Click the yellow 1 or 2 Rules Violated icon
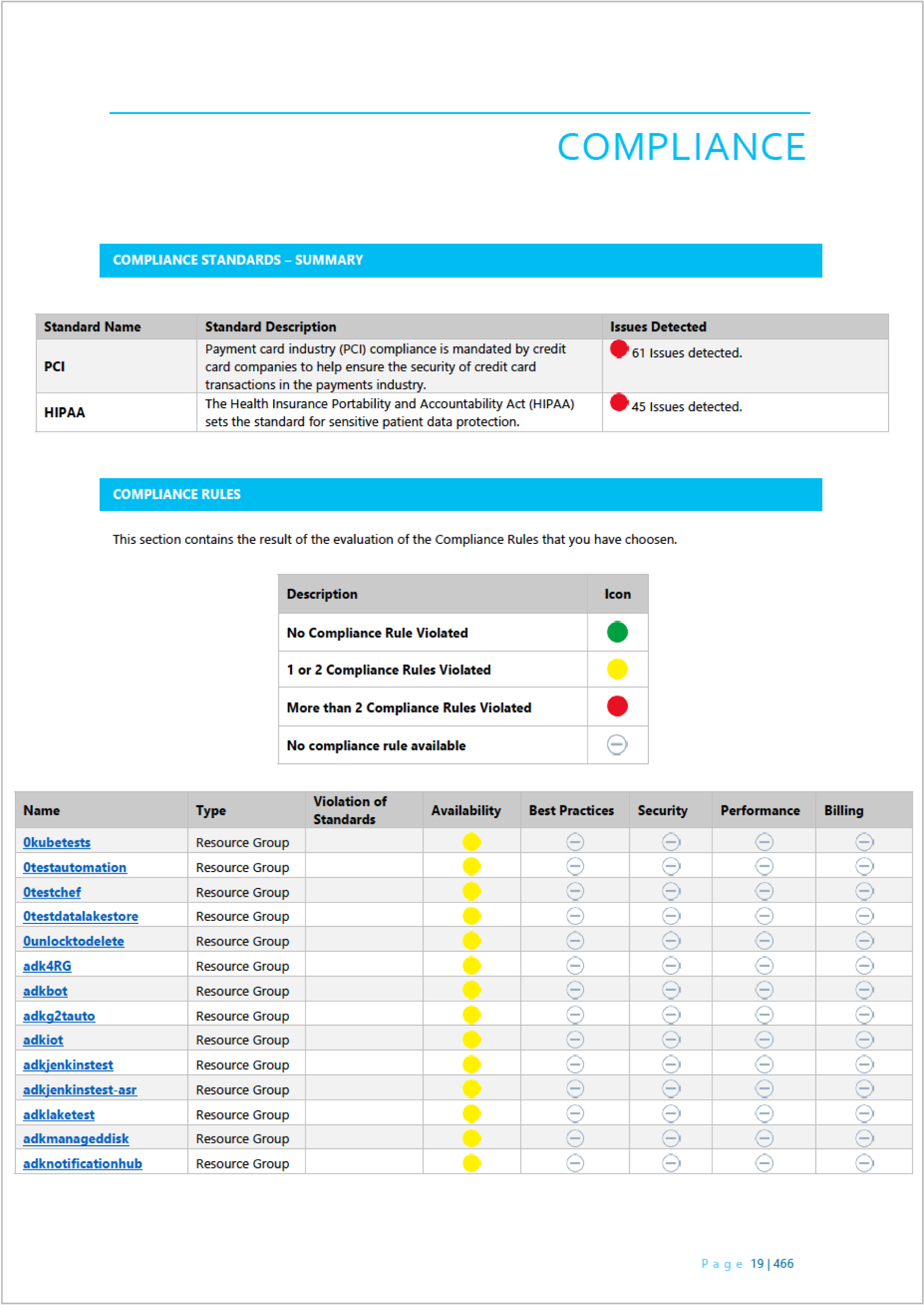The image size is (924, 1305). tap(618, 669)
